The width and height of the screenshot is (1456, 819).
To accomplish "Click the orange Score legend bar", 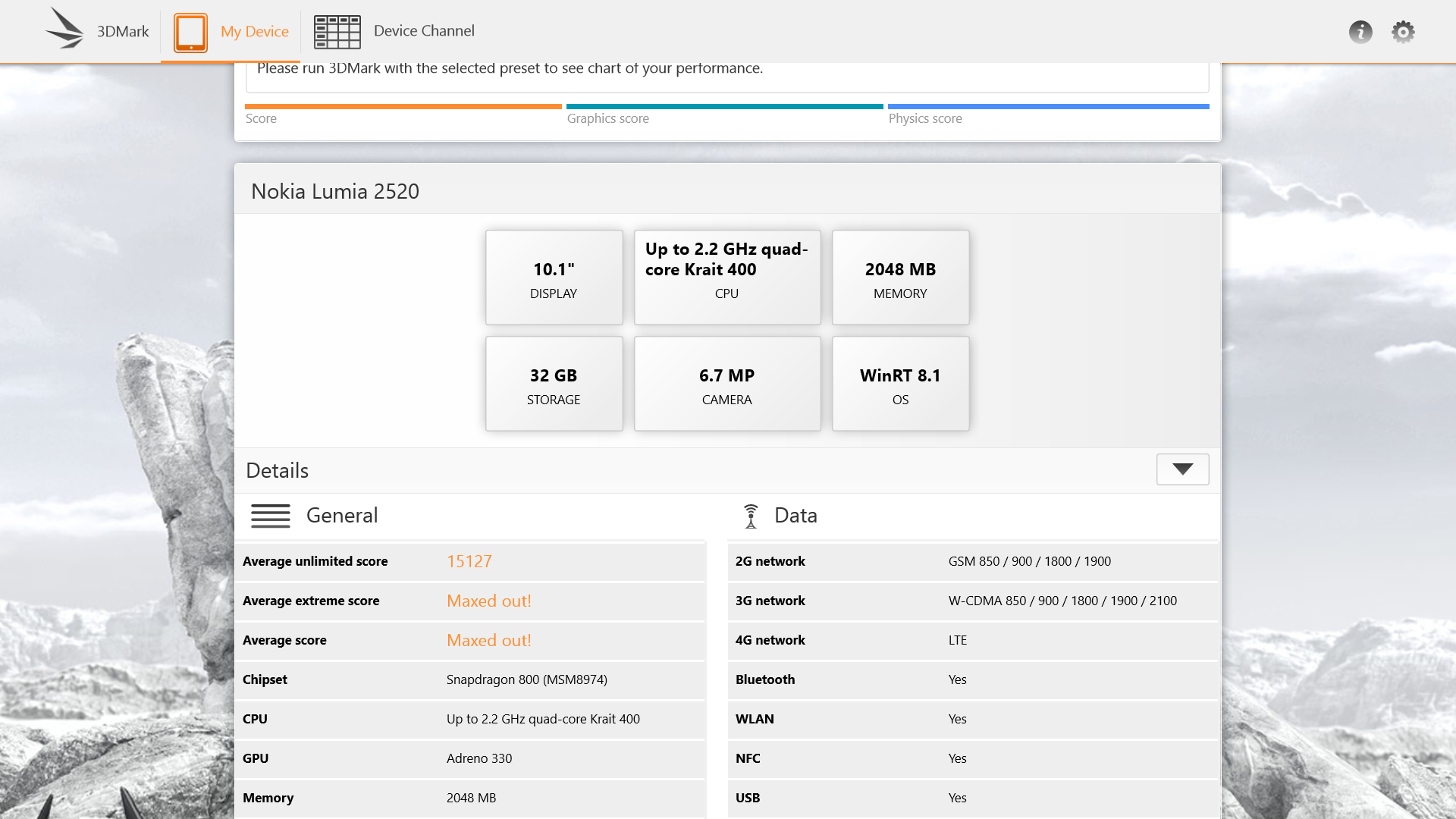I will tap(403, 106).
